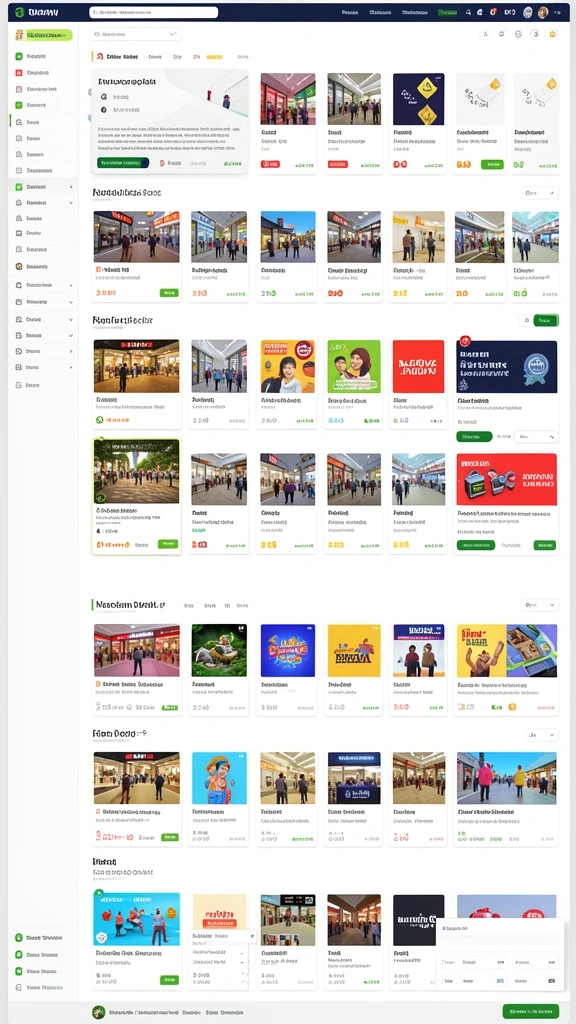Open the black poster with white text in last row
576x1024 pixels.
tap(419, 920)
